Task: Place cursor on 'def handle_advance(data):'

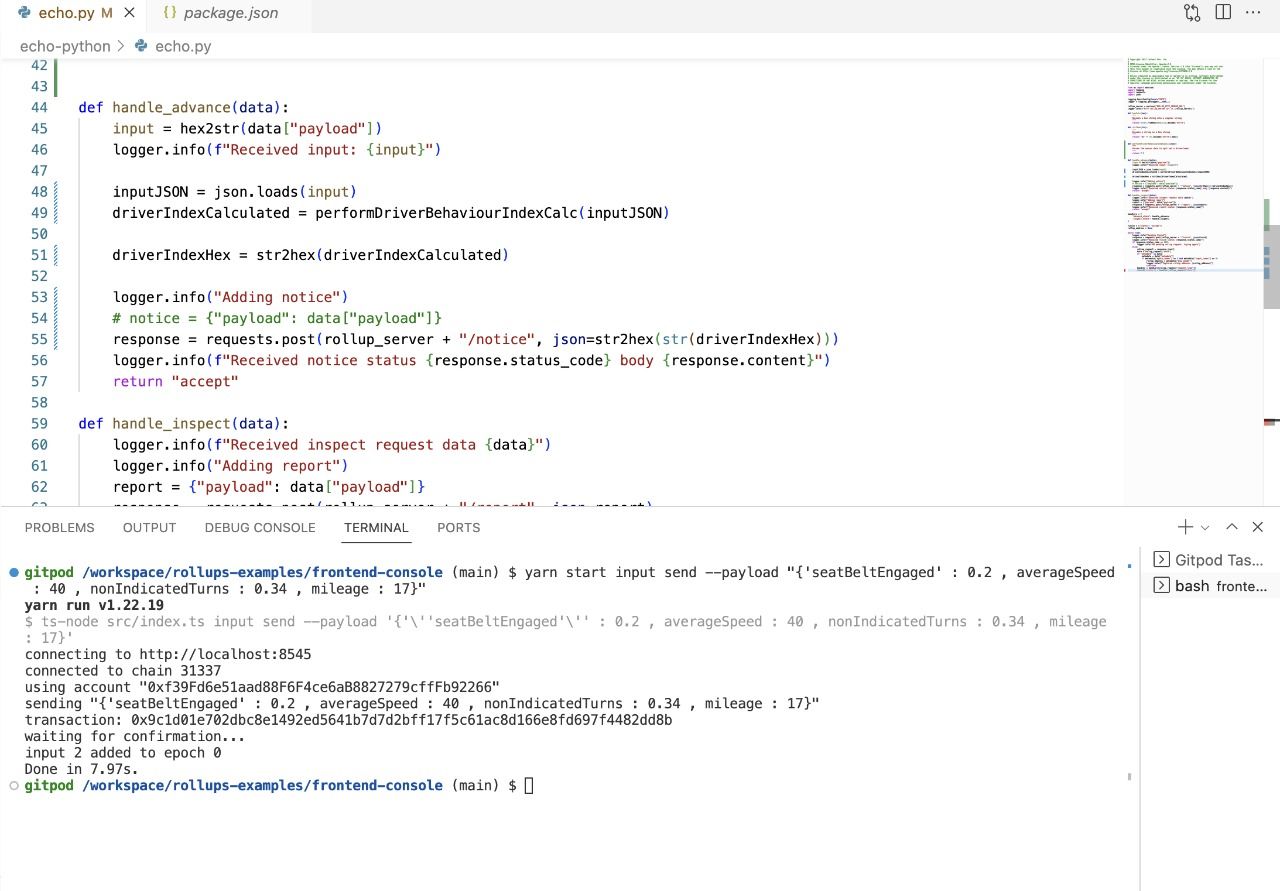Action: point(183,107)
